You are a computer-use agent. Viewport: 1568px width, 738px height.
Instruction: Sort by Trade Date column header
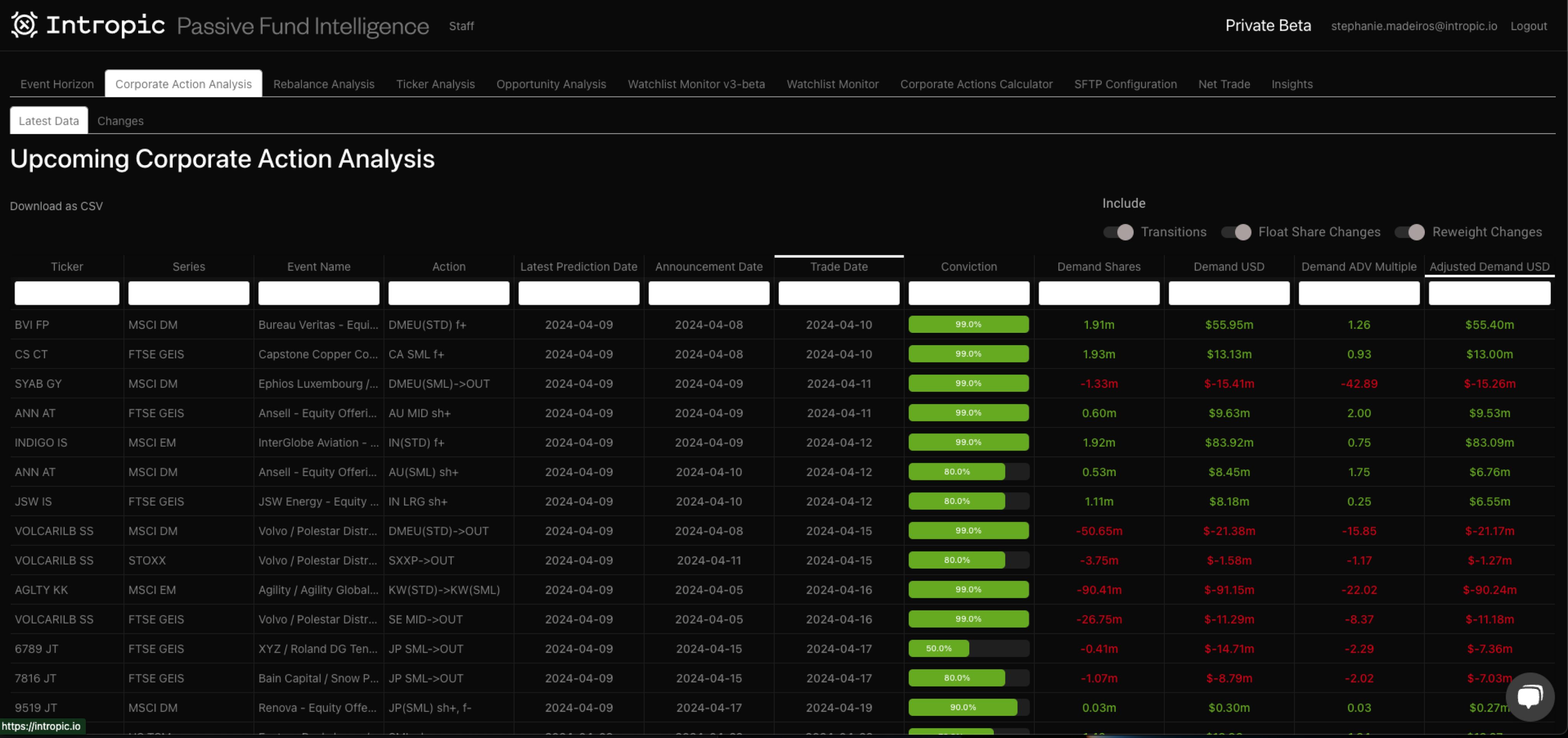(838, 267)
